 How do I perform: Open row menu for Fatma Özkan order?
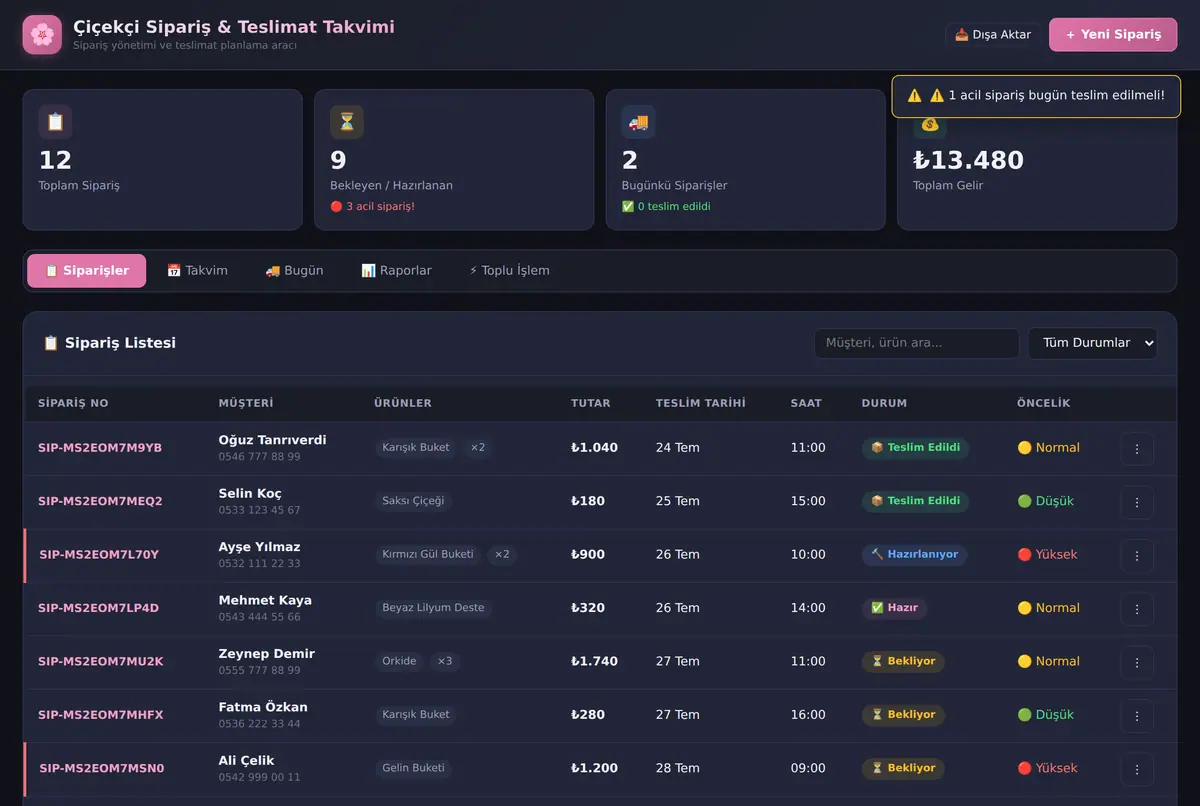(x=1137, y=715)
